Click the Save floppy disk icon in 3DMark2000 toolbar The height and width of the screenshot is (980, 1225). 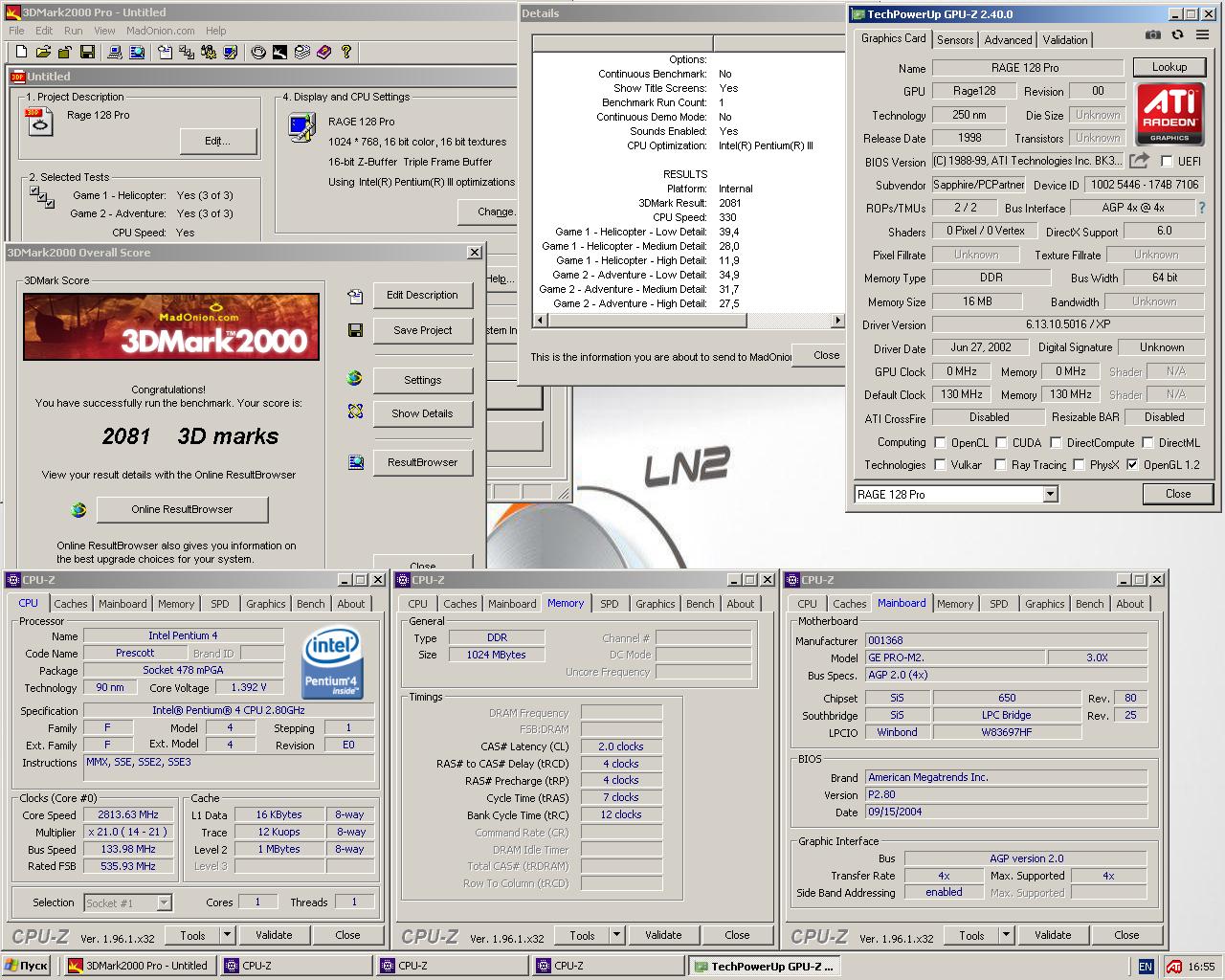tap(87, 52)
